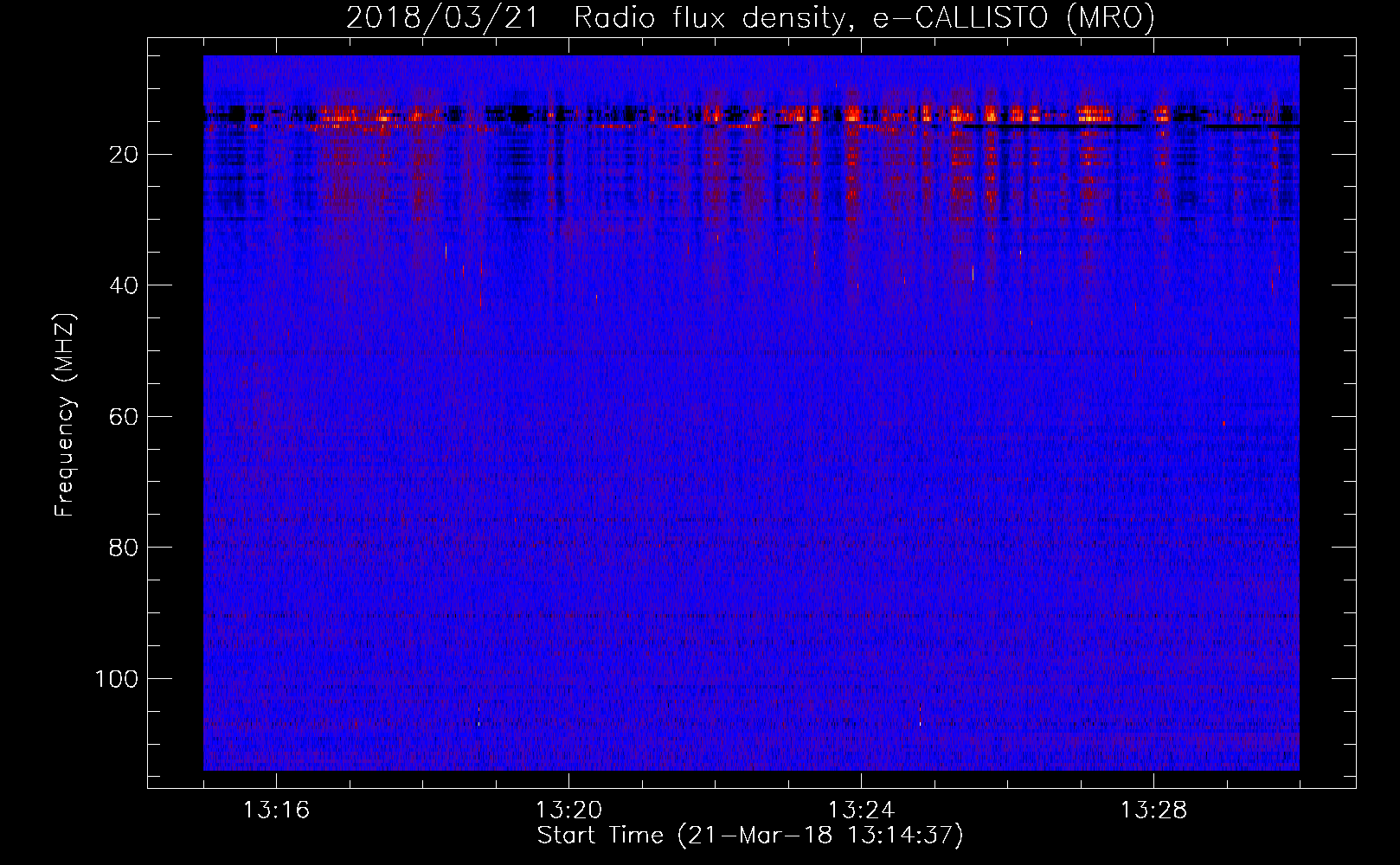1400x865 pixels.
Task: Click the plot title 'Radio flux density, e-CALLISTO (MRO)'
Action: pyautogui.click(x=864, y=18)
